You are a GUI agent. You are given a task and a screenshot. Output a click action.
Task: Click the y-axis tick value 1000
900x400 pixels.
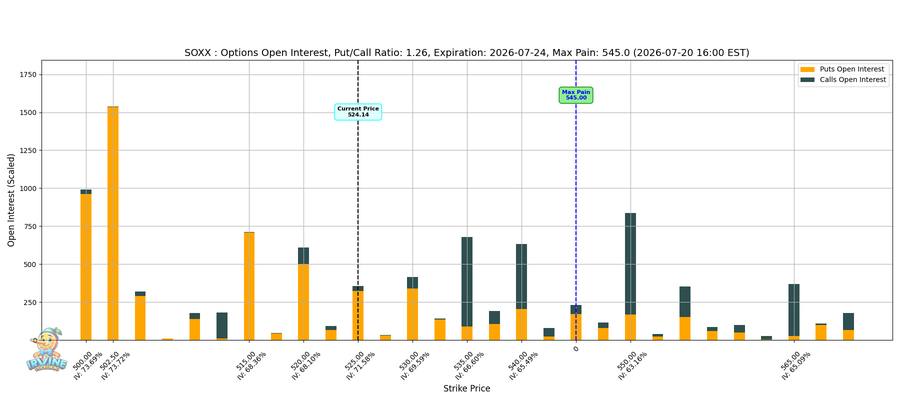tap(27, 188)
